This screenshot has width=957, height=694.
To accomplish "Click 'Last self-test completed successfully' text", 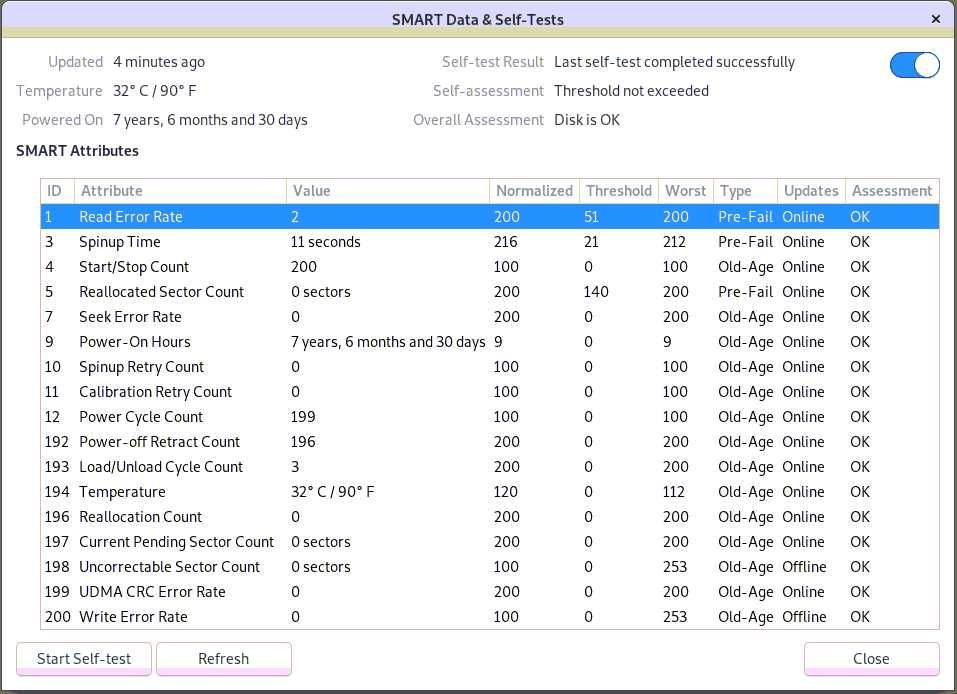I will 674,62.
